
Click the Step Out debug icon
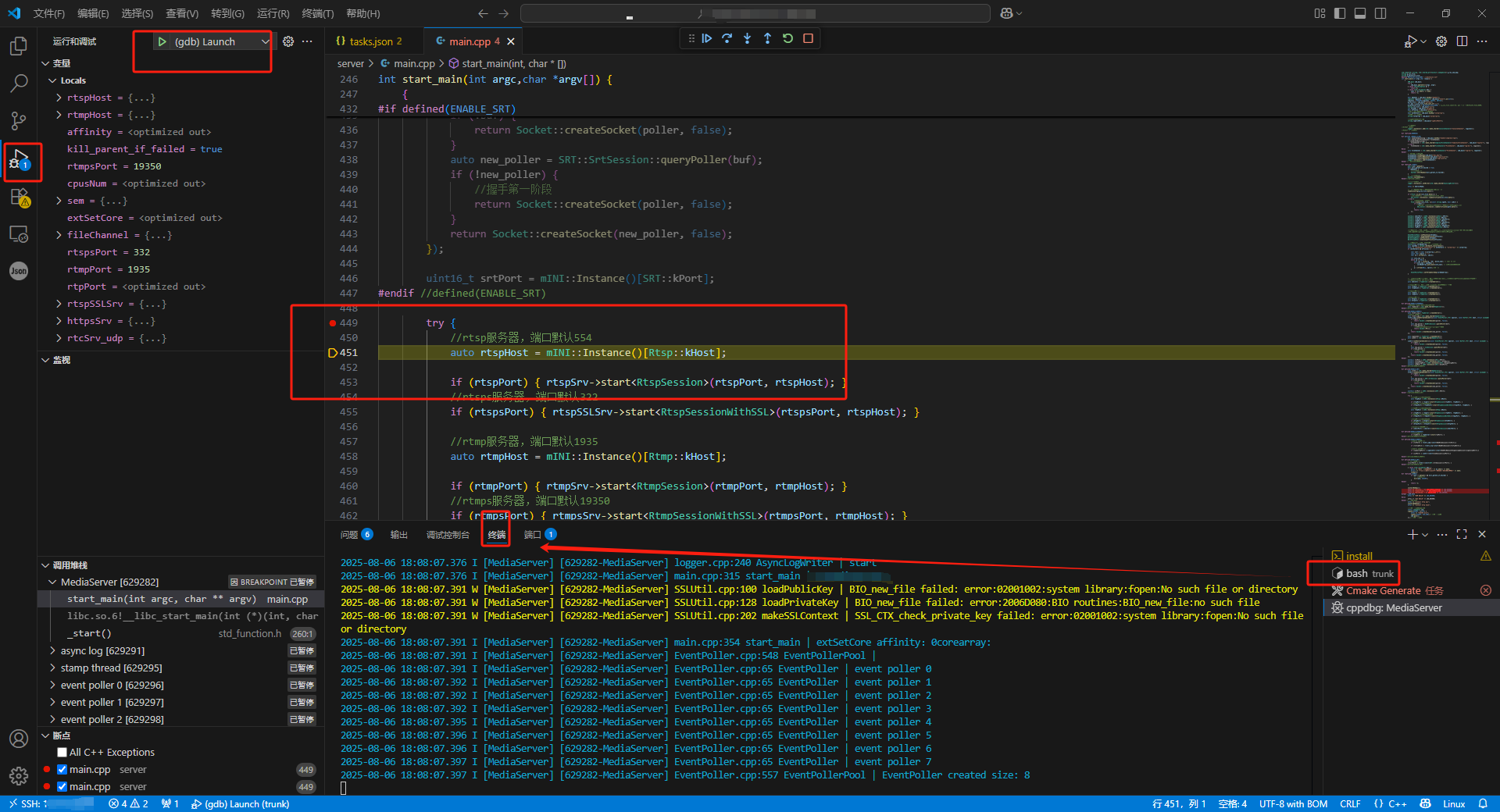click(767, 38)
